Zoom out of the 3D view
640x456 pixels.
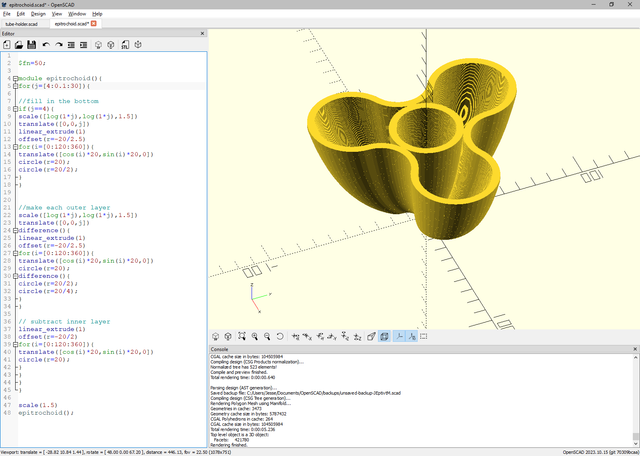267,336
